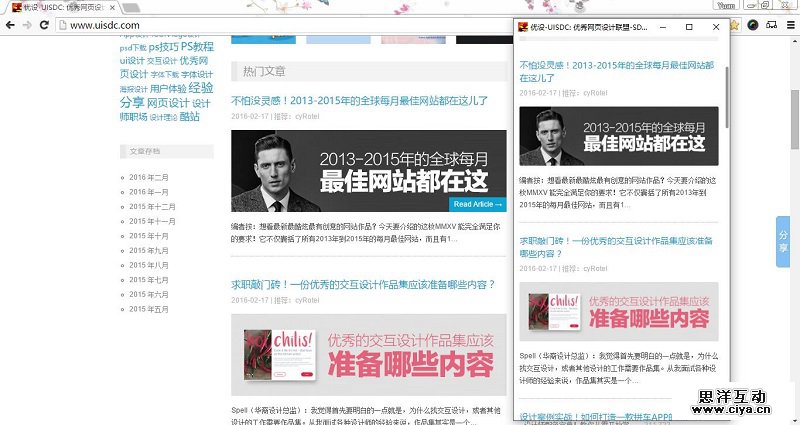The height and width of the screenshot is (425, 800).
Task: Click the popup window's vertical scrollbar
Action: pos(727,95)
